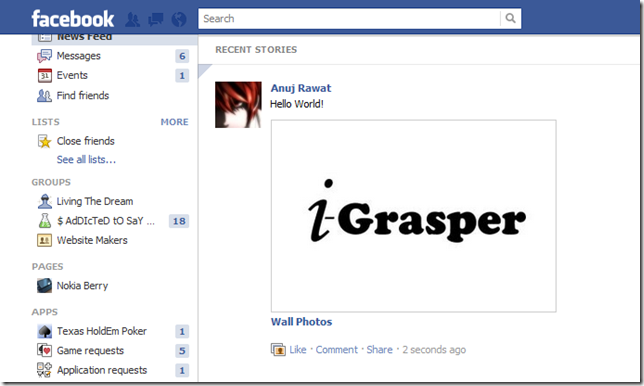Image resolution: width=644 pixels, height=386 pixels.
Task: Open Nokia Berry page
Action: pyautogui.click(x=82, y=286)
